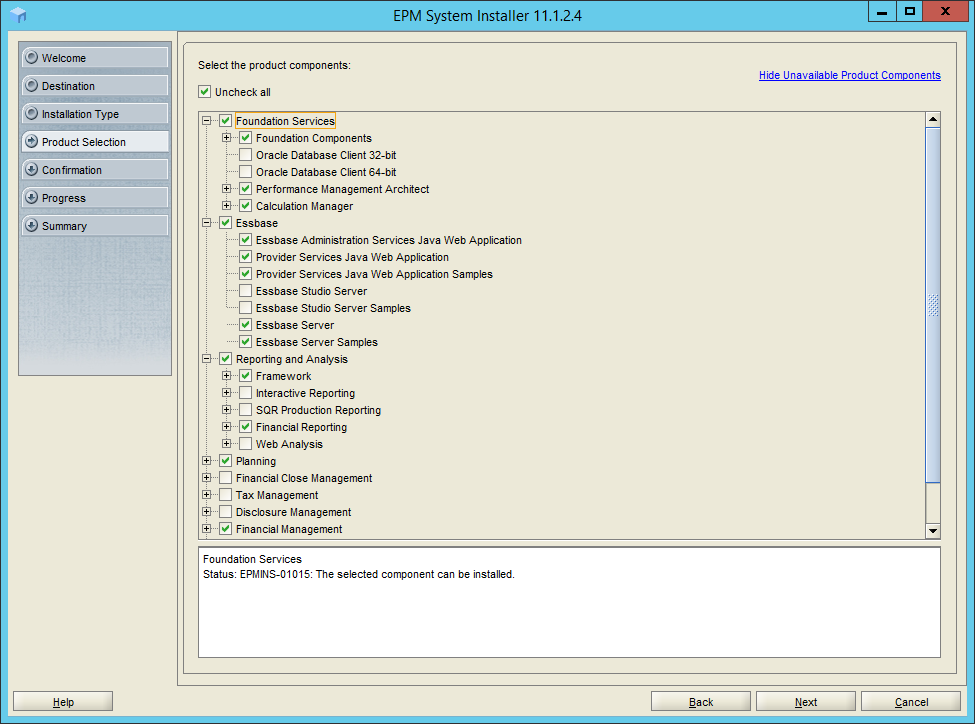
Task: Open the Help button
Action: pos(63,701)
